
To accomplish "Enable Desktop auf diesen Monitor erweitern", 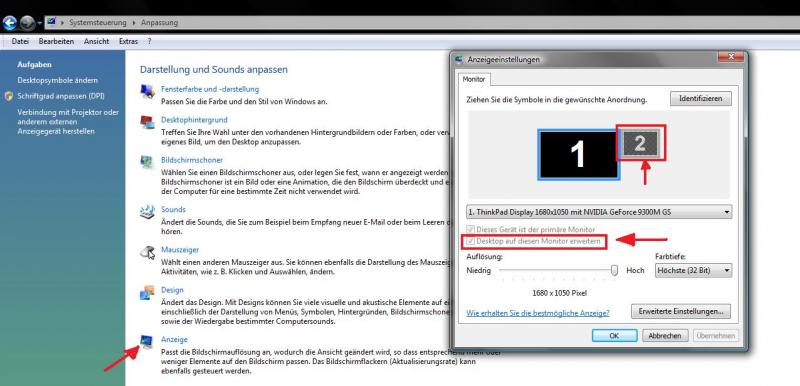I will (x=471, y=241).
